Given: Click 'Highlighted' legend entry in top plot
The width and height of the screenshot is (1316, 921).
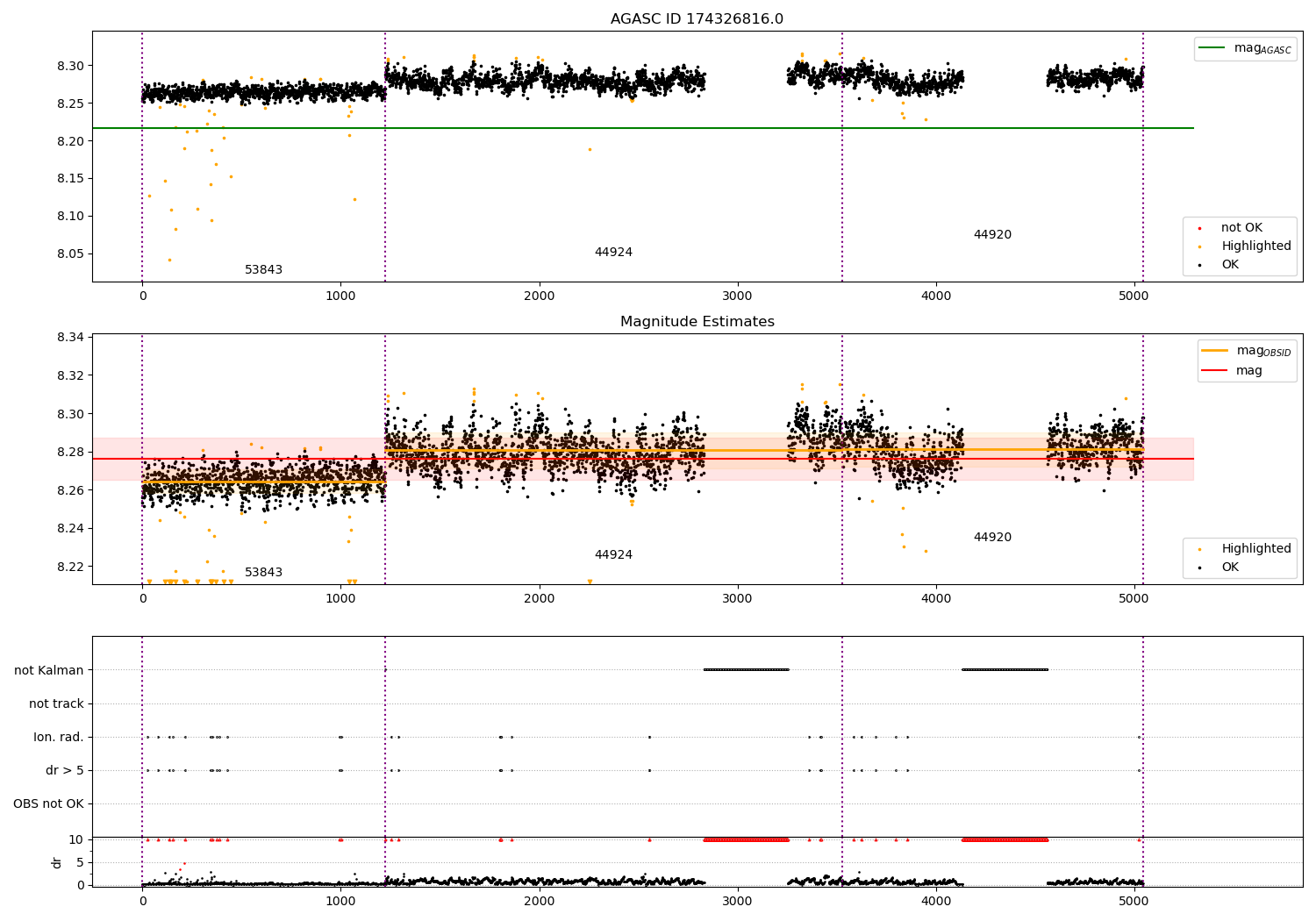Looking at the screenshot, I should point(1255,246).
